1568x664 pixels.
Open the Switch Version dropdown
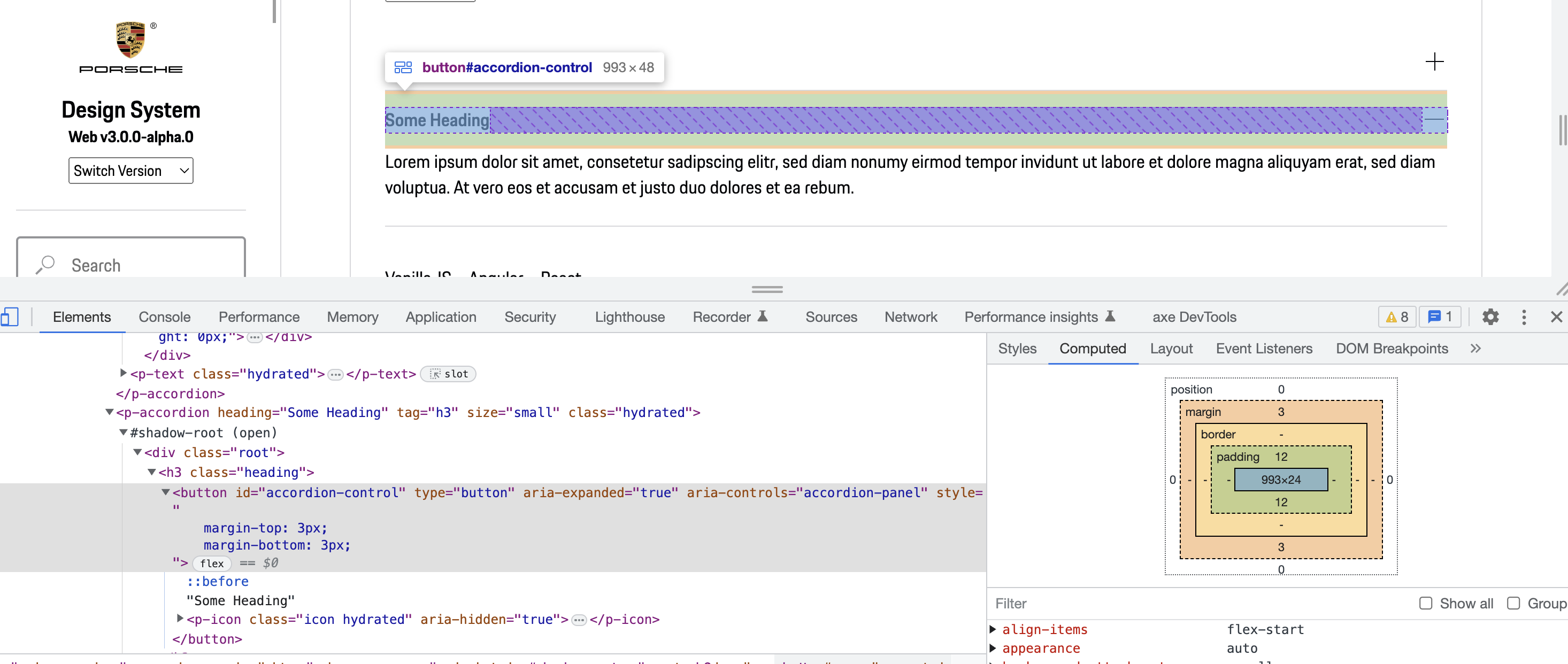(130, 171)
